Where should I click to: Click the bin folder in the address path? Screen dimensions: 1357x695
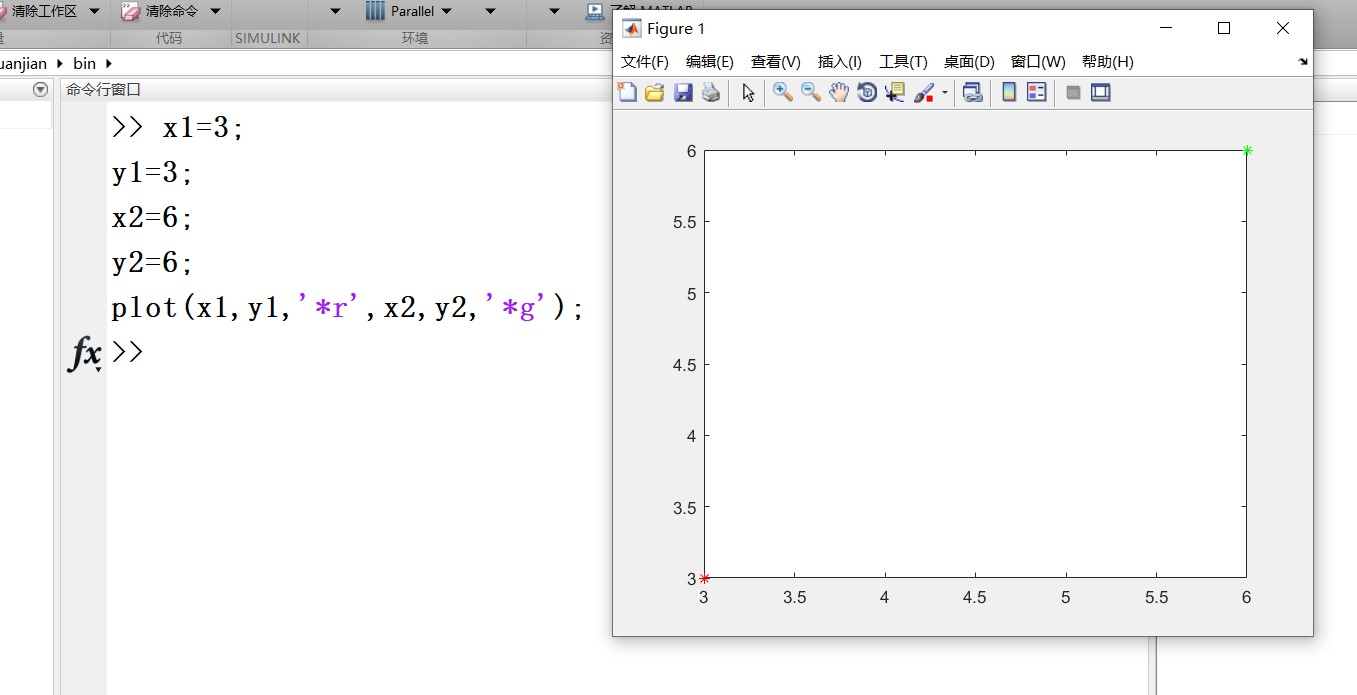click(x=84, y=64)
